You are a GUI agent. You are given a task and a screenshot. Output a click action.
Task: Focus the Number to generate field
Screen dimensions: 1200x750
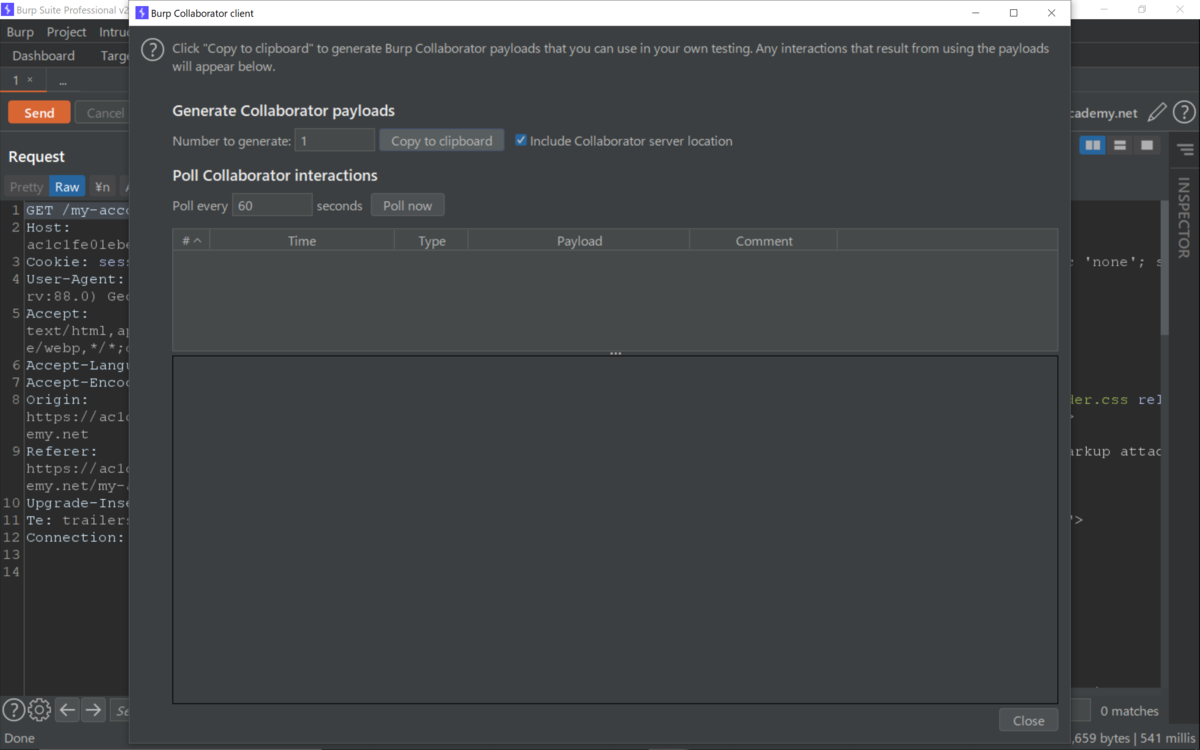pos(334,141)
